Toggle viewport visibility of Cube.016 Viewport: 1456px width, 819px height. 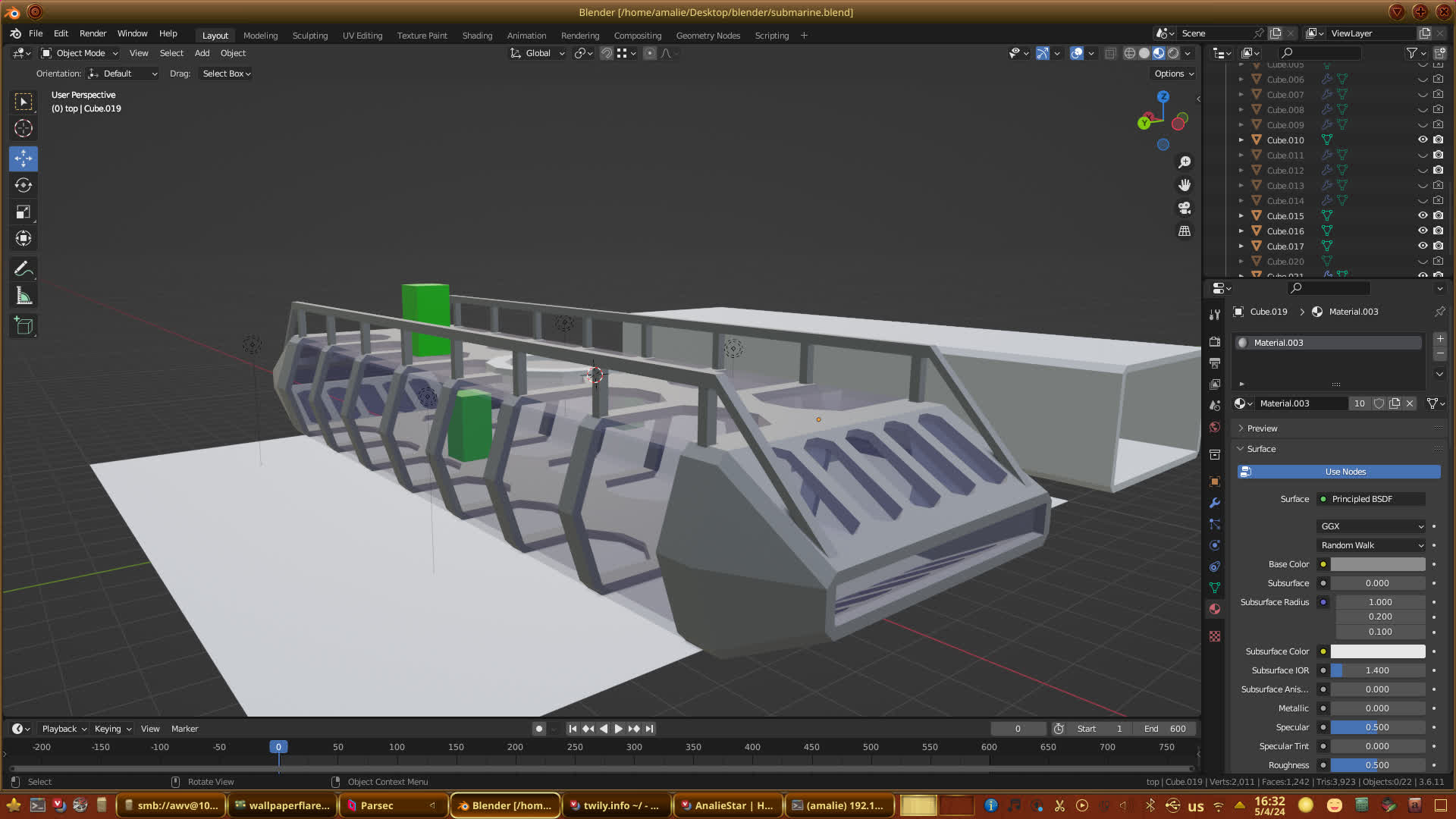tap(1423, 231)
